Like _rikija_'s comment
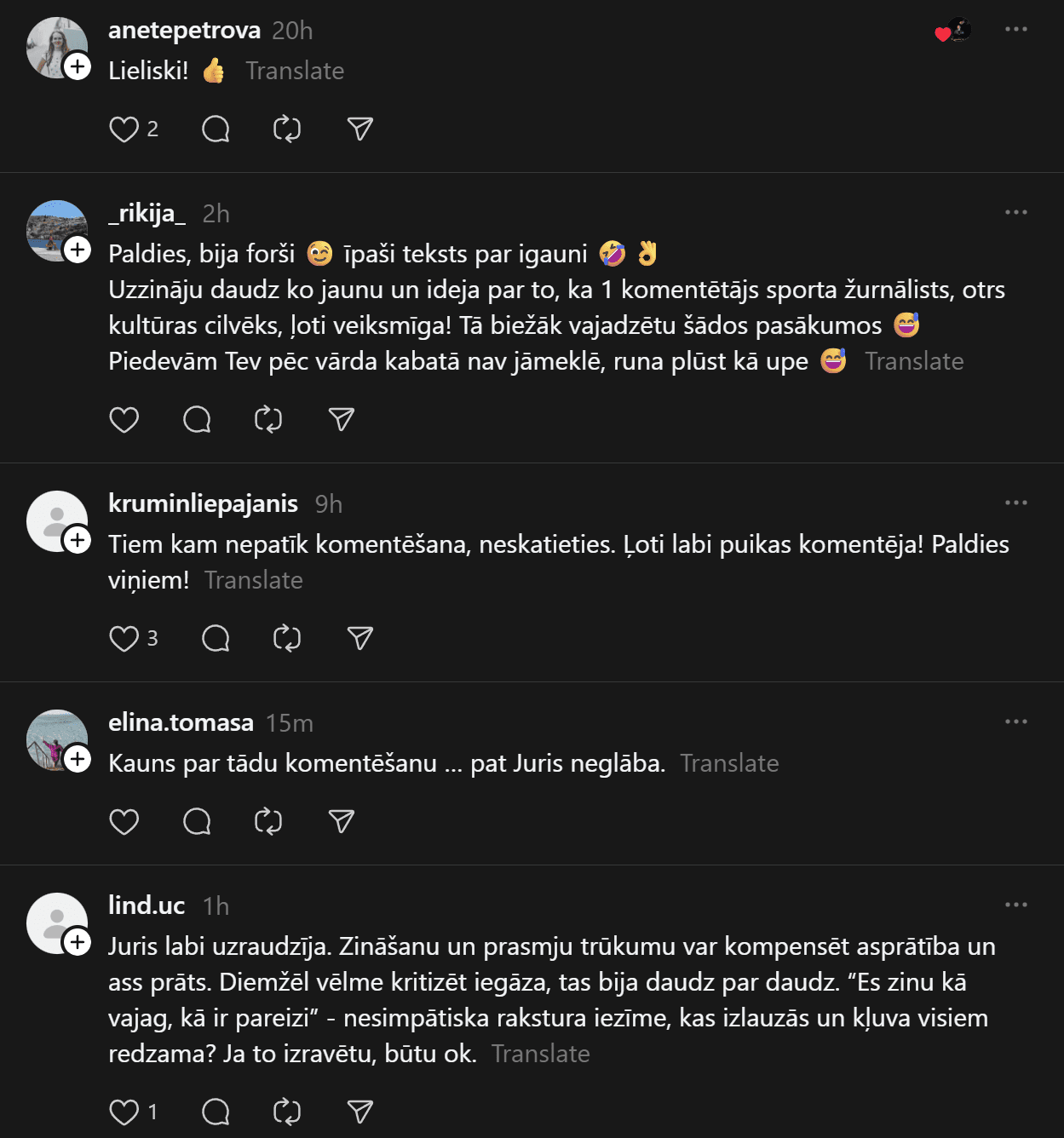 pyautogui.click(x=124, y=420)
